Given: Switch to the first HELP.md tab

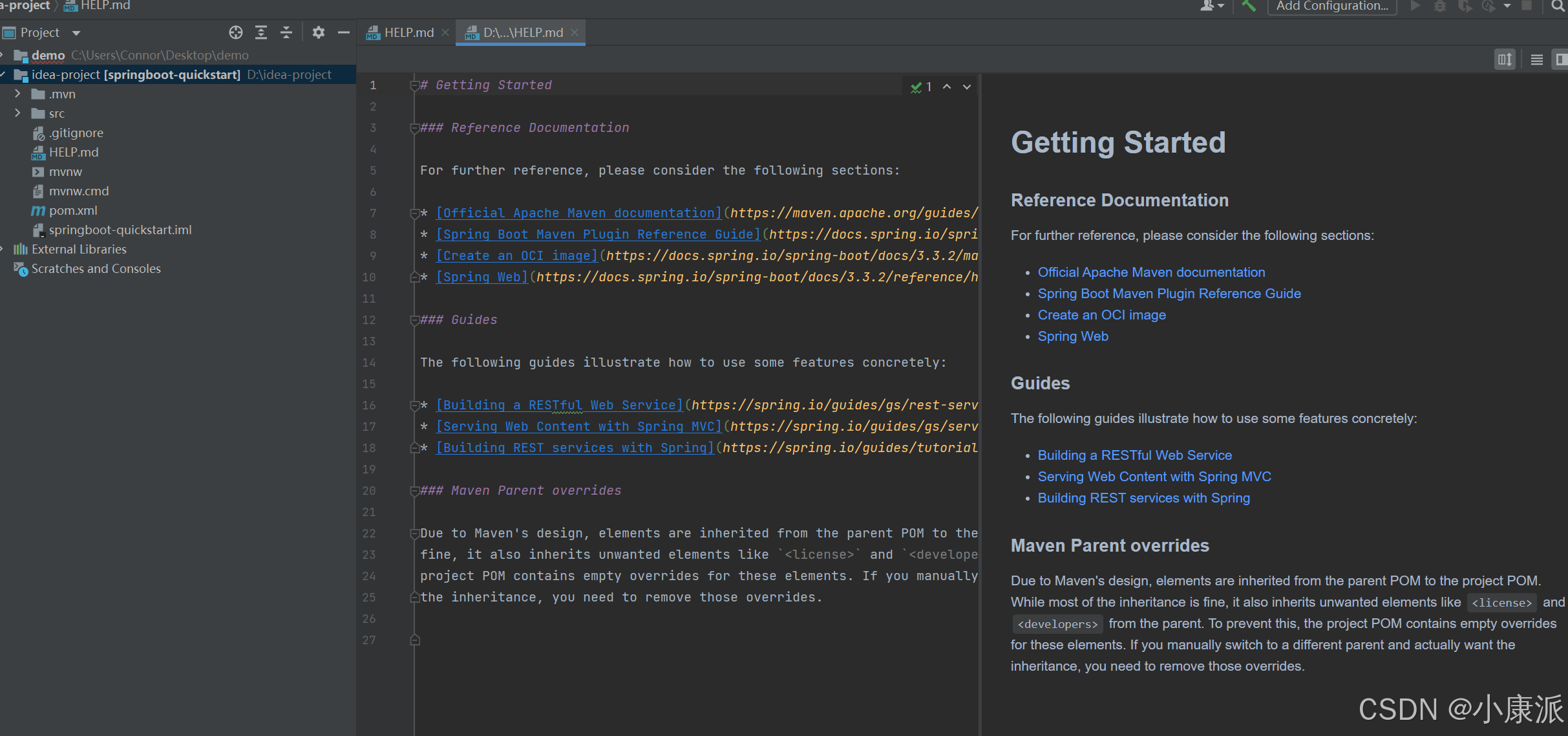Looking at the screenshot, I should point(408,32).
